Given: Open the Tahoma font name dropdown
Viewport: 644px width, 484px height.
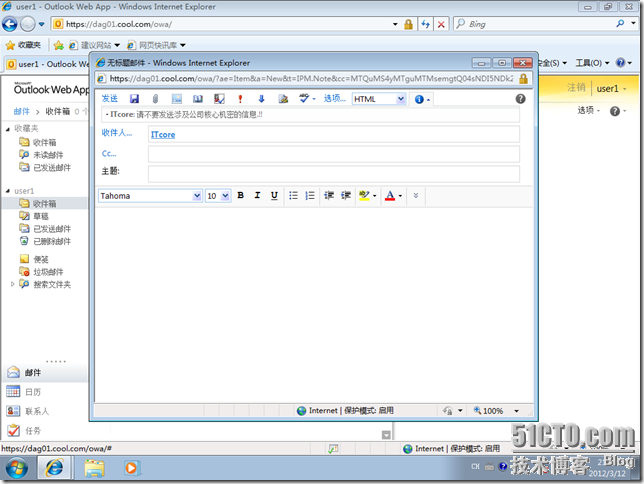Looking at the screenshot, I should pos(150,196).
